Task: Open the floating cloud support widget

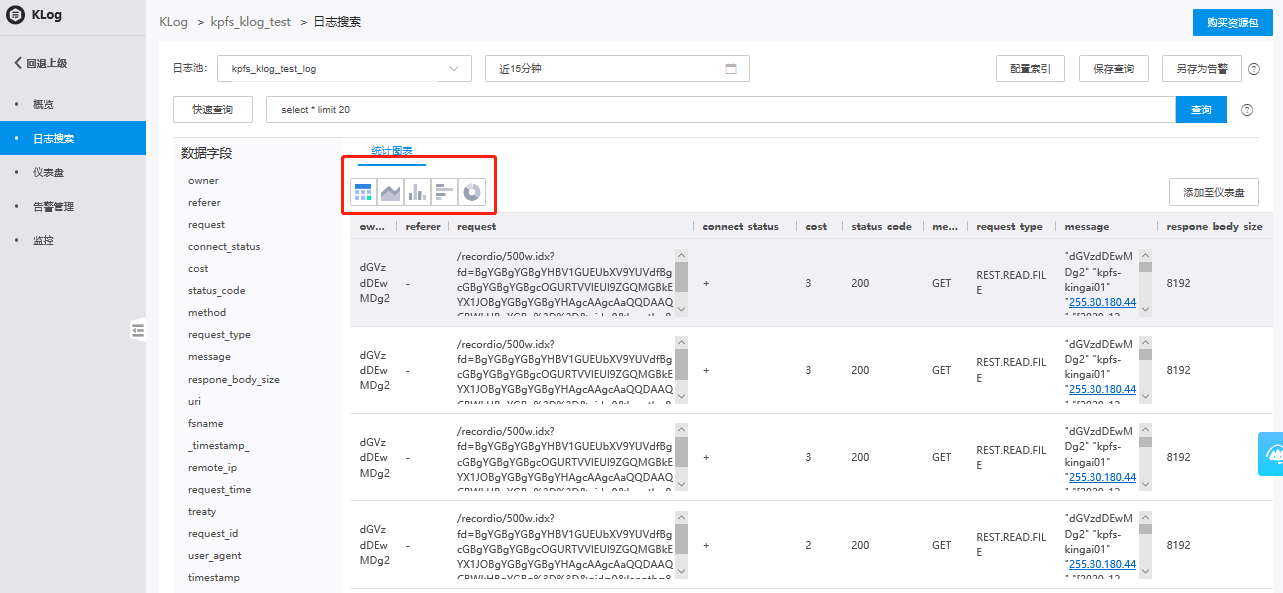Action: tap(1272, 454)
